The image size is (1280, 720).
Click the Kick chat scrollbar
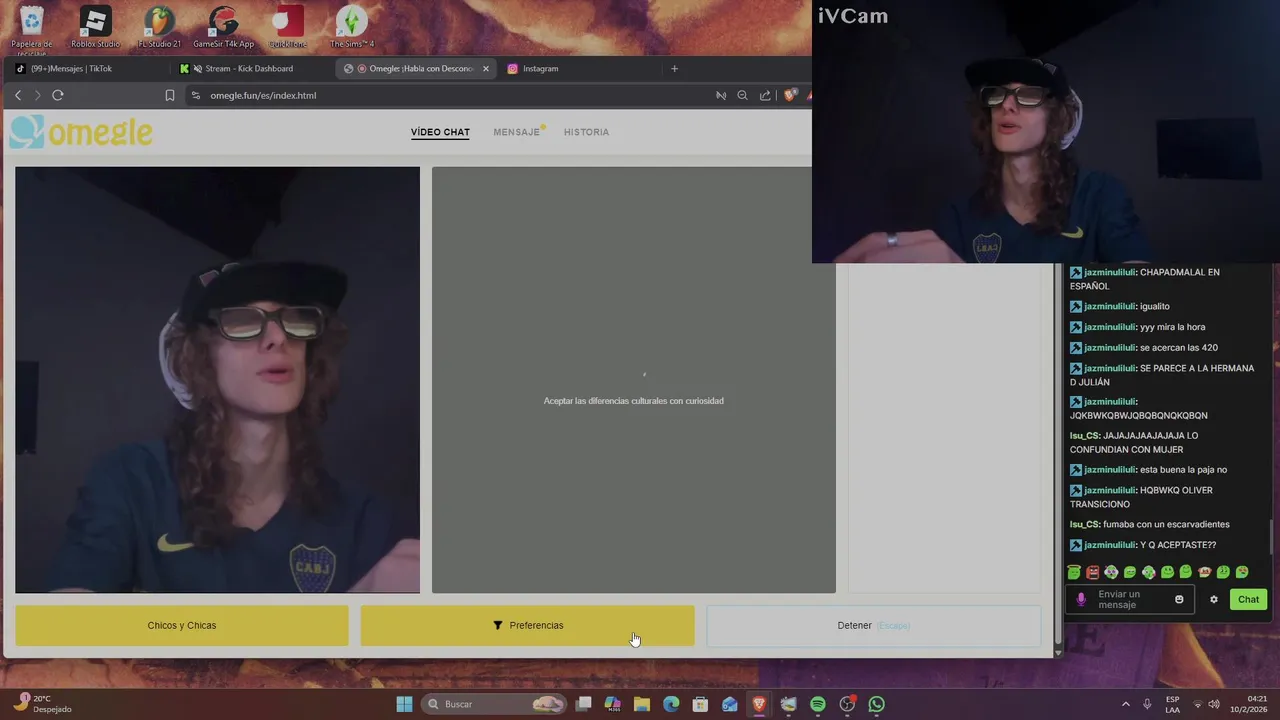pyautogui.click(x=1273, y=535)
